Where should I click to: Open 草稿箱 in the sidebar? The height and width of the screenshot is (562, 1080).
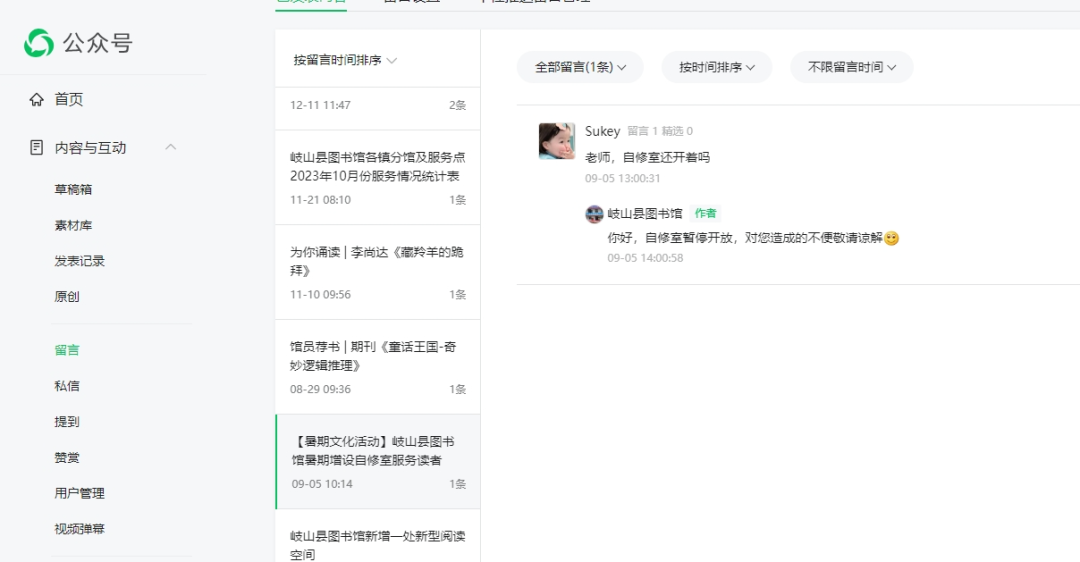coord(73,189)
